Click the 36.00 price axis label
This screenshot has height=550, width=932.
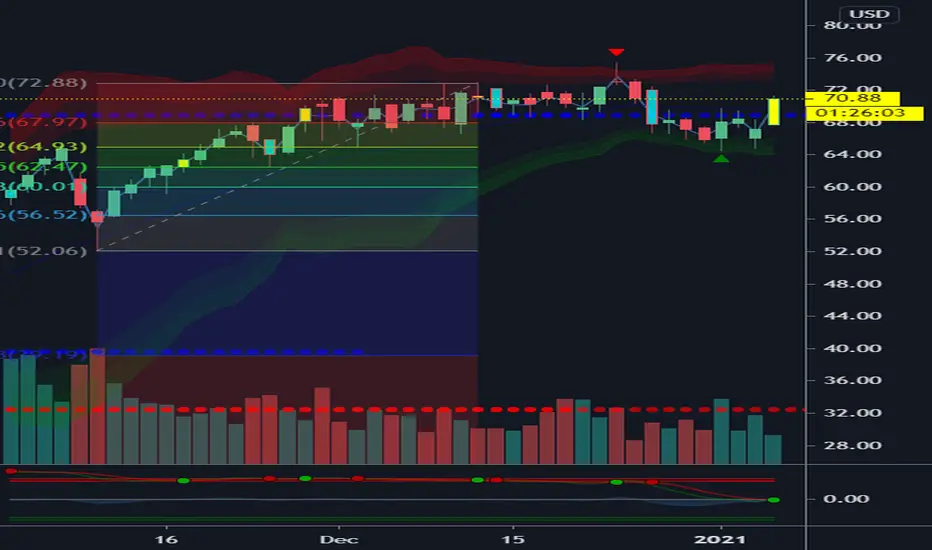click(852, 381)
